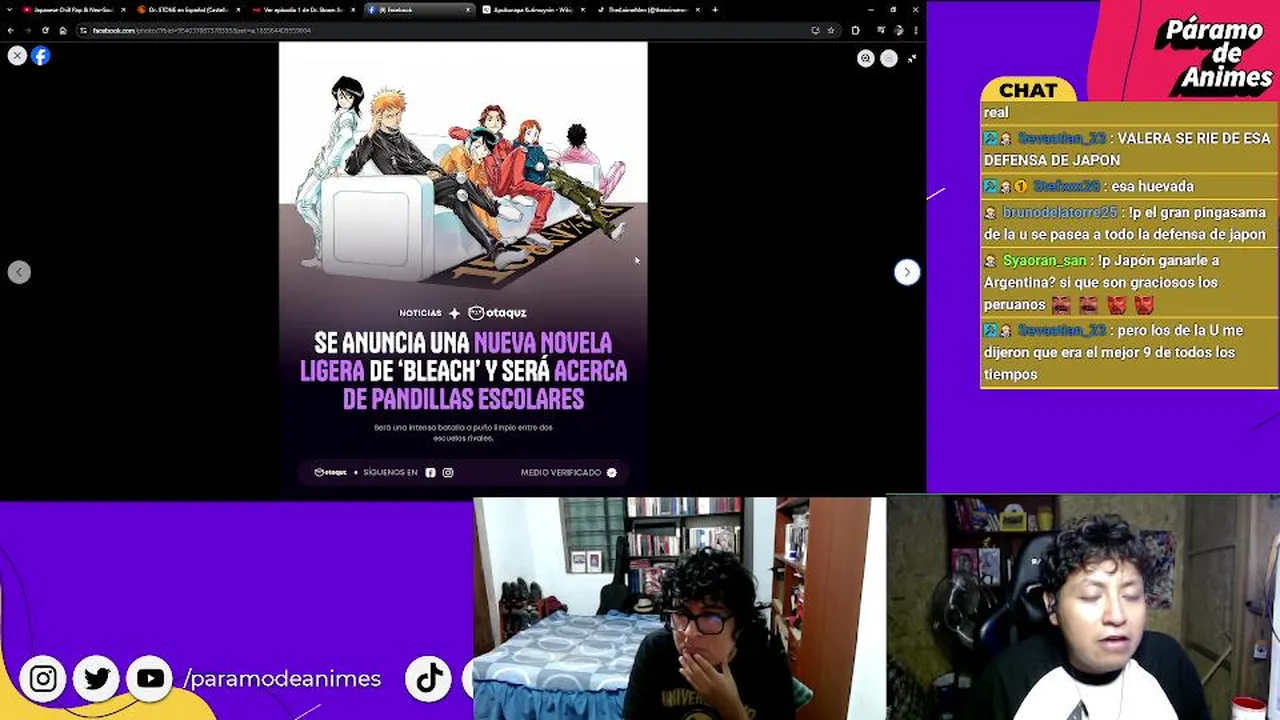Exit the photo full-screen view
Viewport: 1280px width, 720px height.
pos(912,59)
